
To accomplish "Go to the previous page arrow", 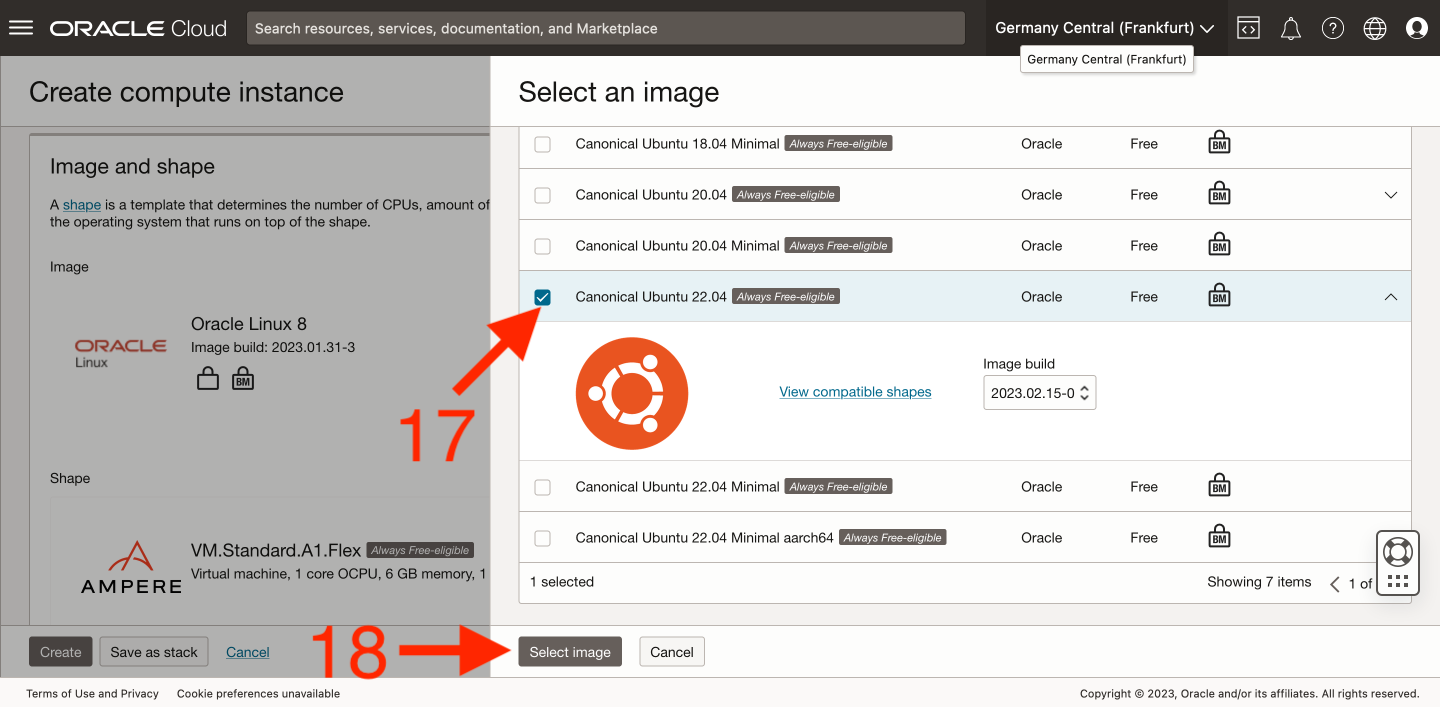I will (1334, 584).
